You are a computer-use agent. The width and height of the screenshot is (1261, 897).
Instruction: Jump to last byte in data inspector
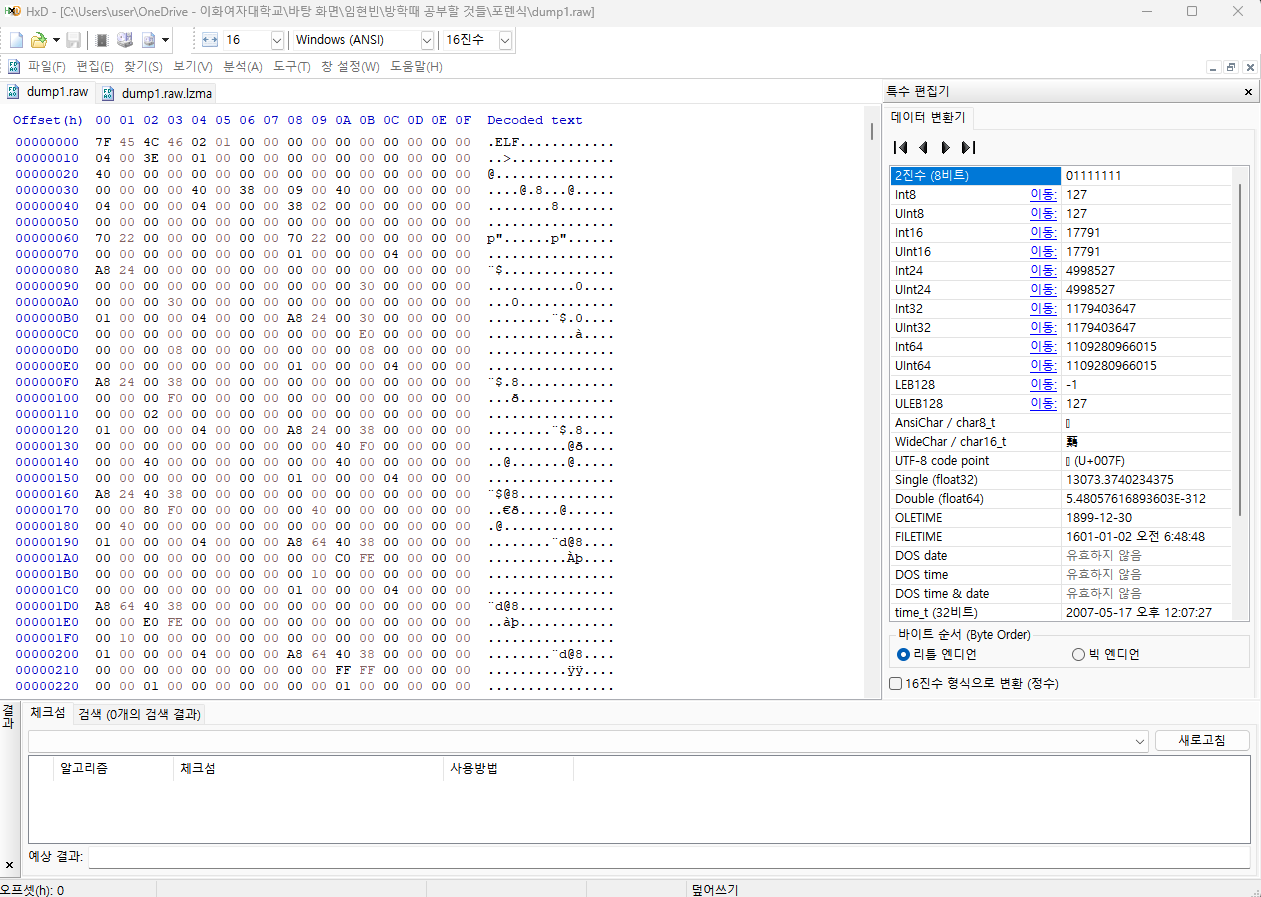coord(967,147)
